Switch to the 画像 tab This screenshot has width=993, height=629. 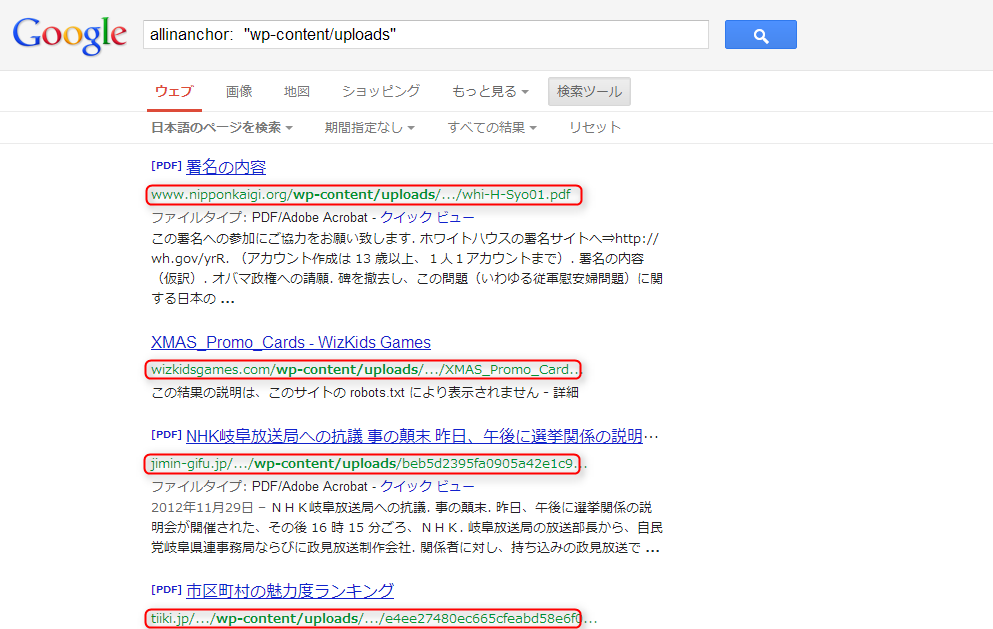click(239, 91)
